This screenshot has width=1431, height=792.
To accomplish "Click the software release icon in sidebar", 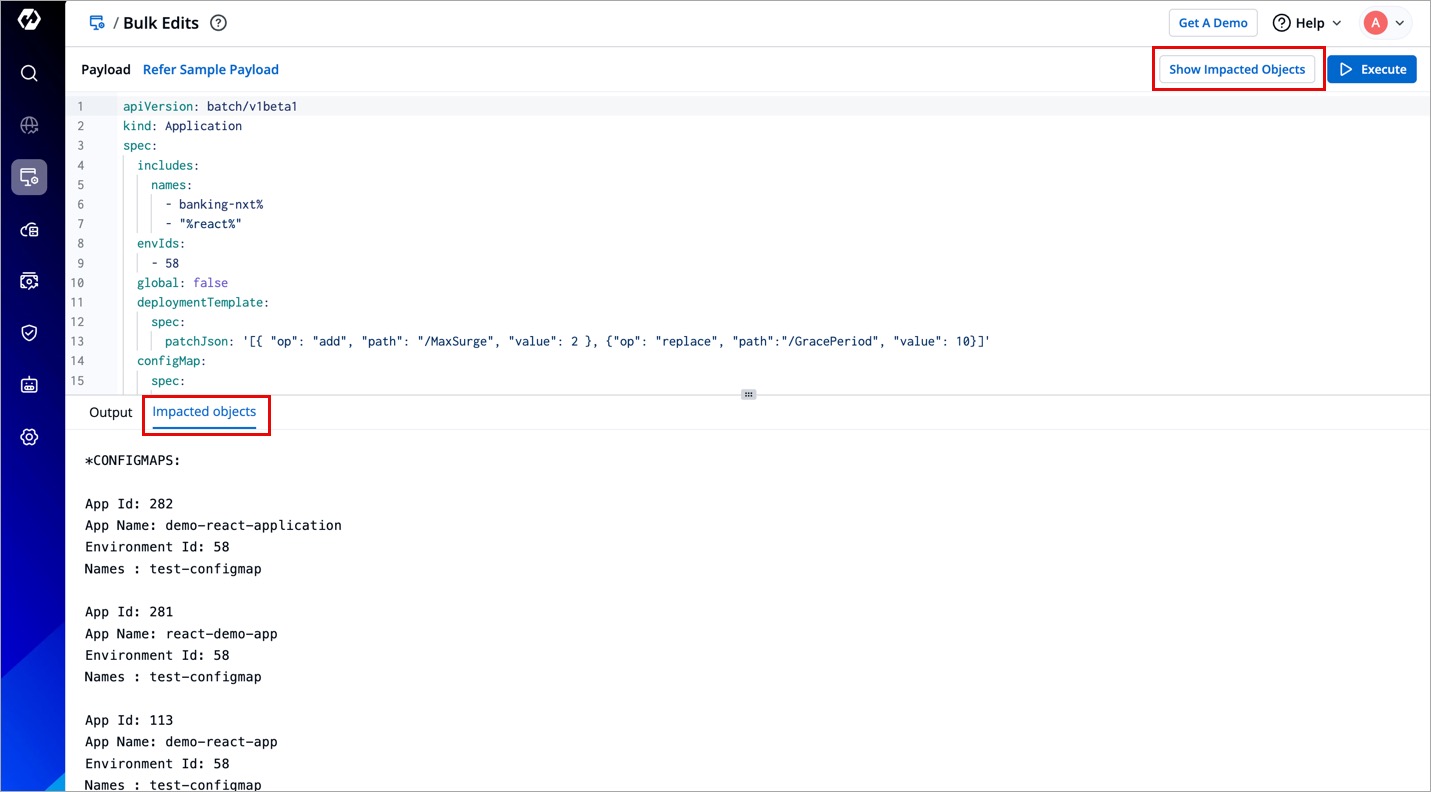I will 29,281.
